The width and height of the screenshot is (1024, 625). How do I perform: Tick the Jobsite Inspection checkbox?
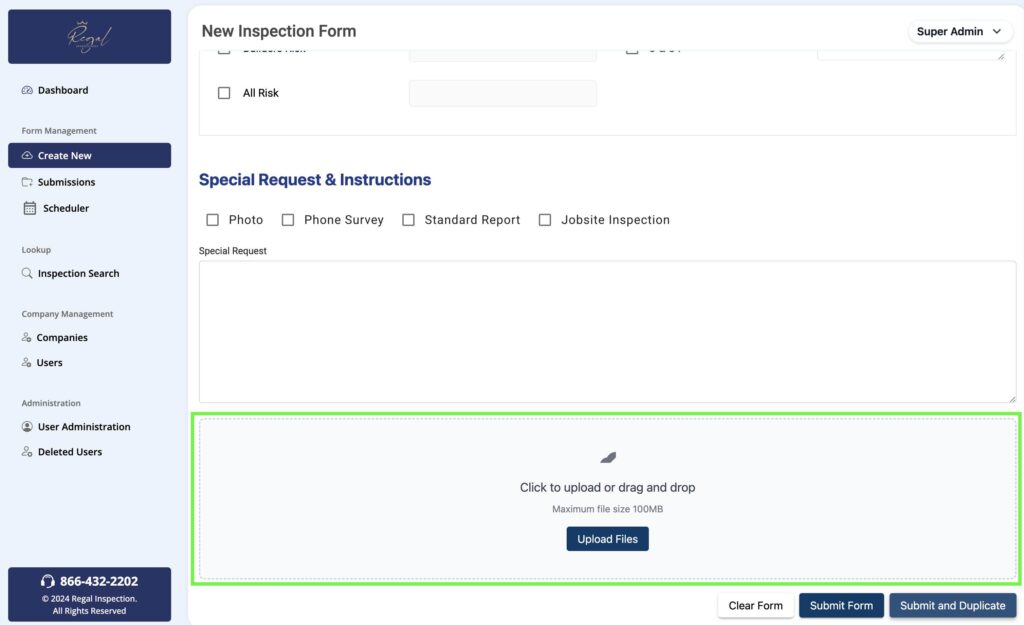coord(545,220)
